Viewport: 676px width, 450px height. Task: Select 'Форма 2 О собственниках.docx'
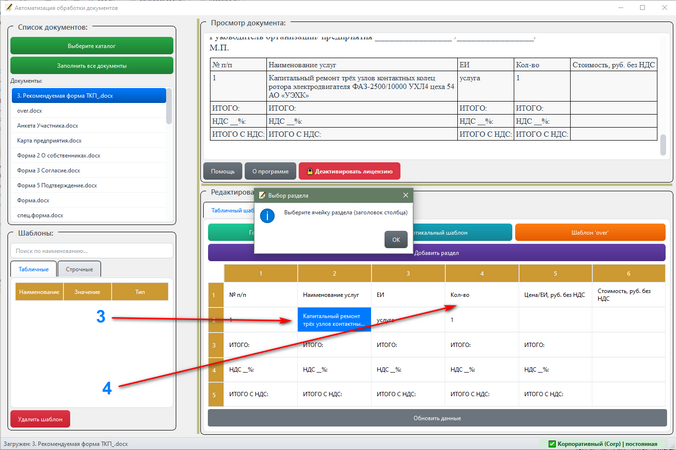89,156
